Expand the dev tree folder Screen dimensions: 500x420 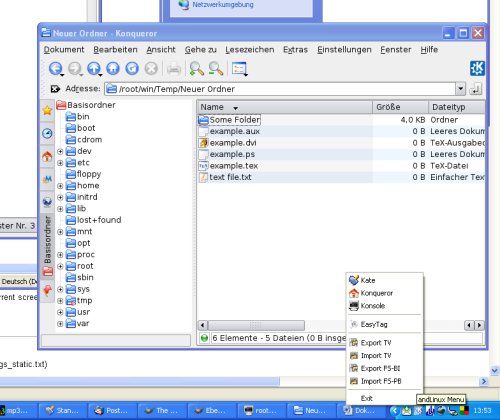tap(60, 151)
